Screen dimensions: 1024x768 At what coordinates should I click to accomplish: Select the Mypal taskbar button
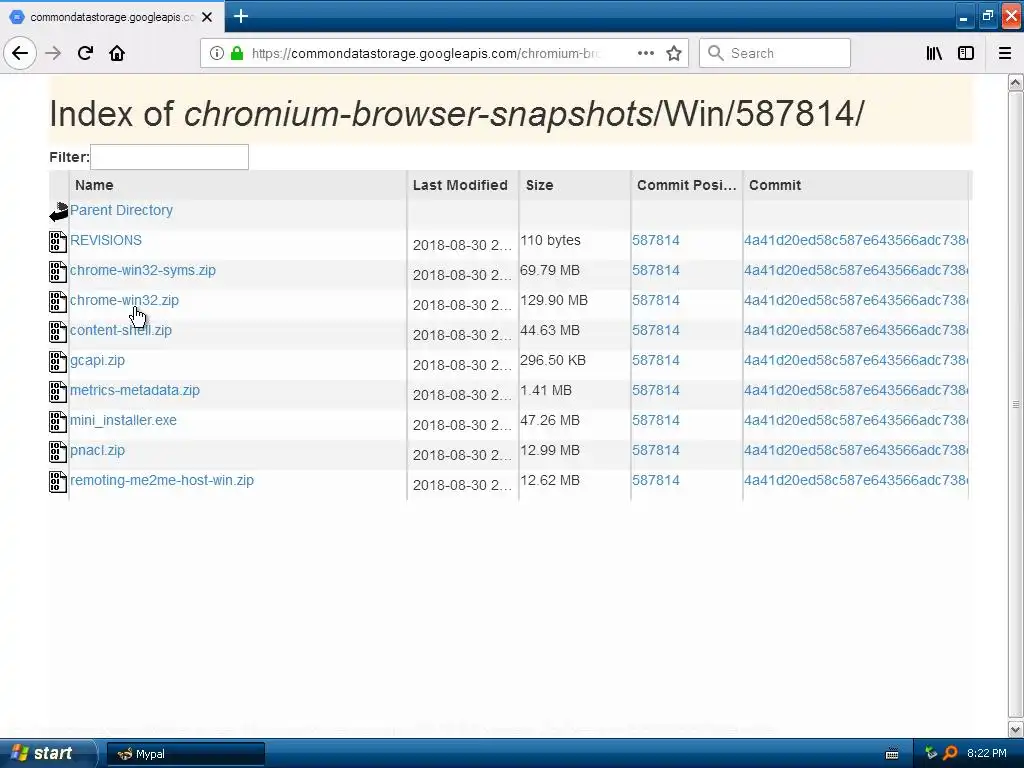click(185, 754)
